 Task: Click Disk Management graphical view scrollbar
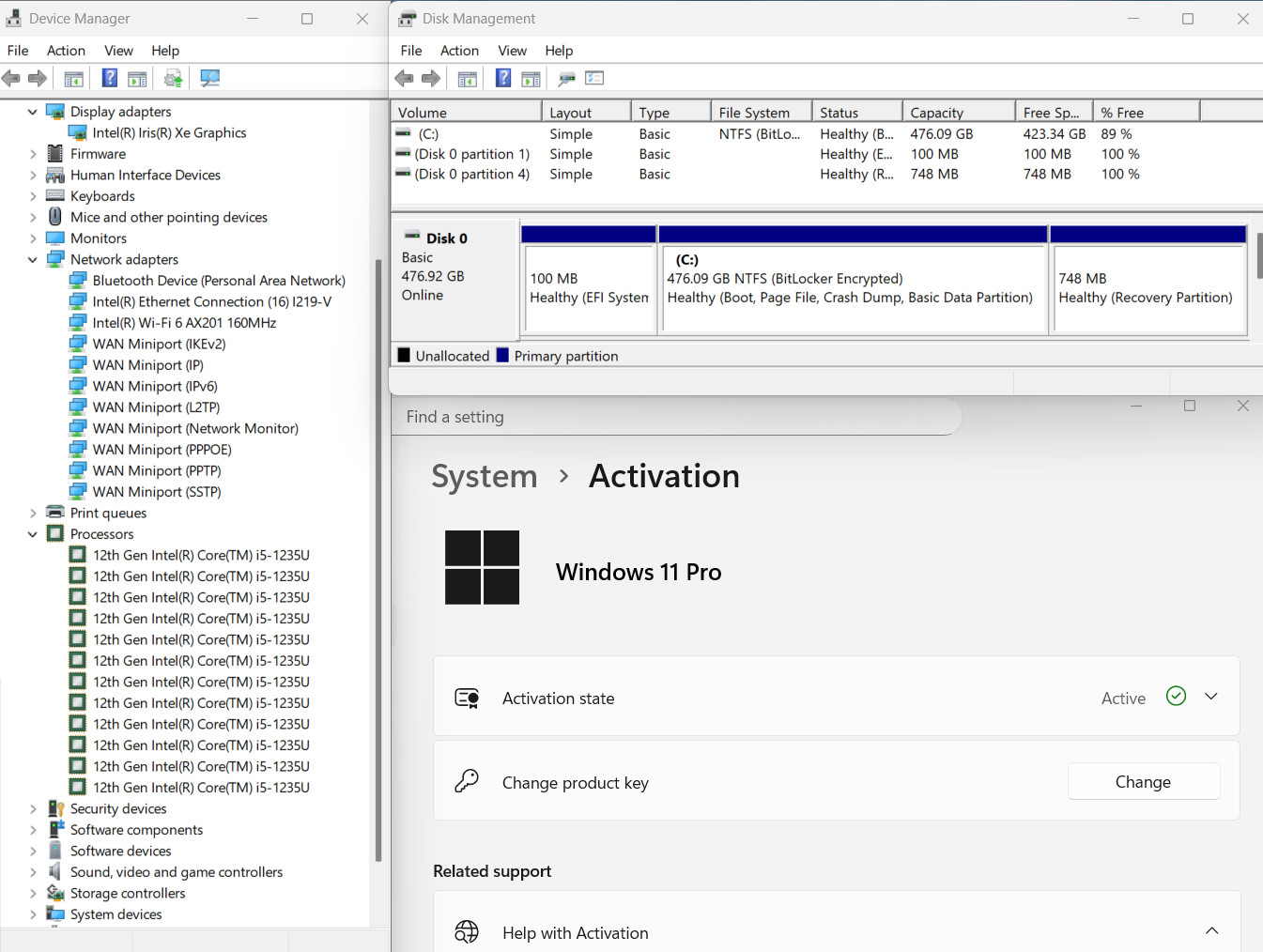1258,256
